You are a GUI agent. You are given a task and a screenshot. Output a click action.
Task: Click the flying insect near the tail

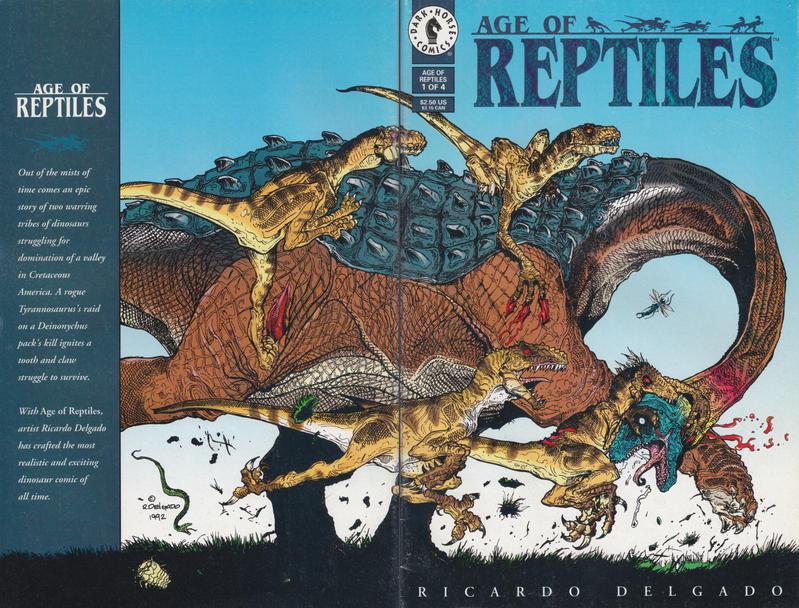656,304
